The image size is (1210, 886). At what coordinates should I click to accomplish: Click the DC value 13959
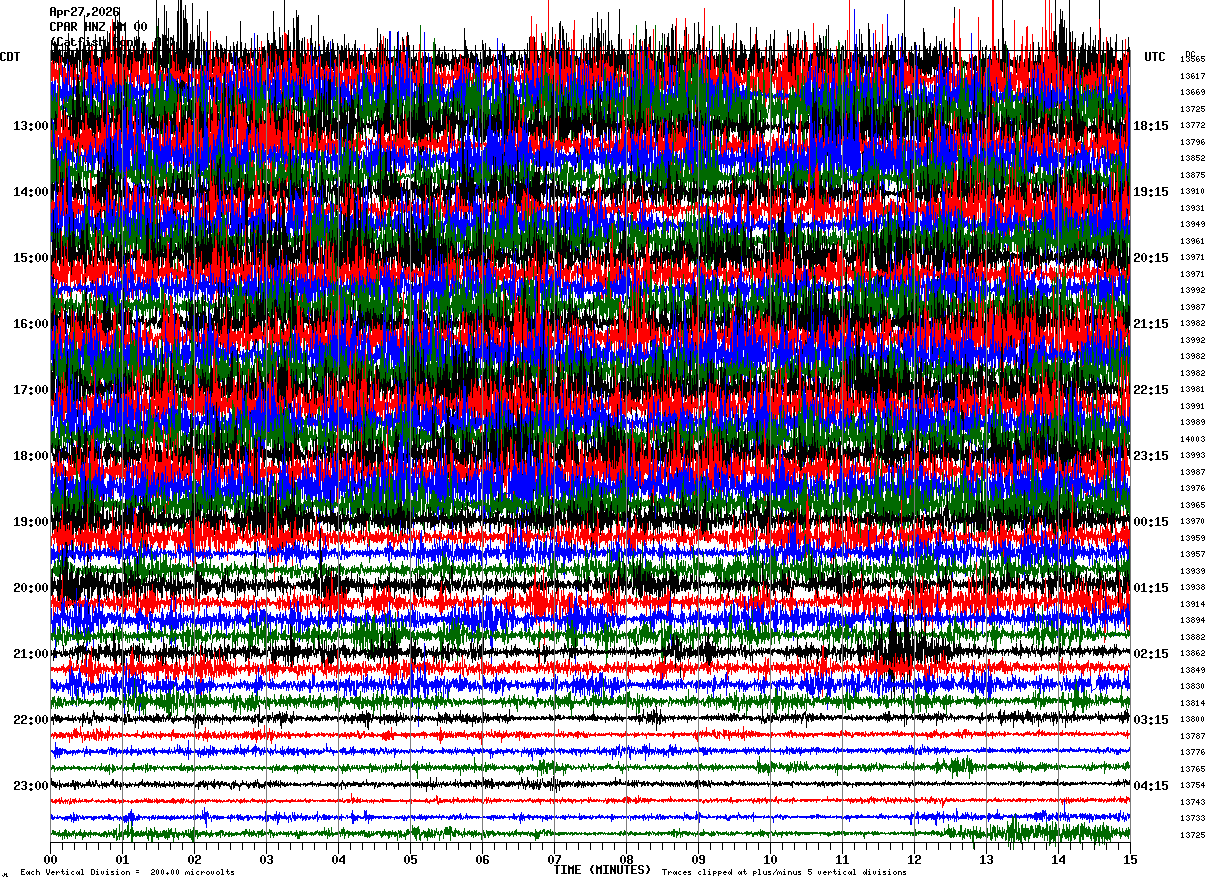(x=1192, y=538)
